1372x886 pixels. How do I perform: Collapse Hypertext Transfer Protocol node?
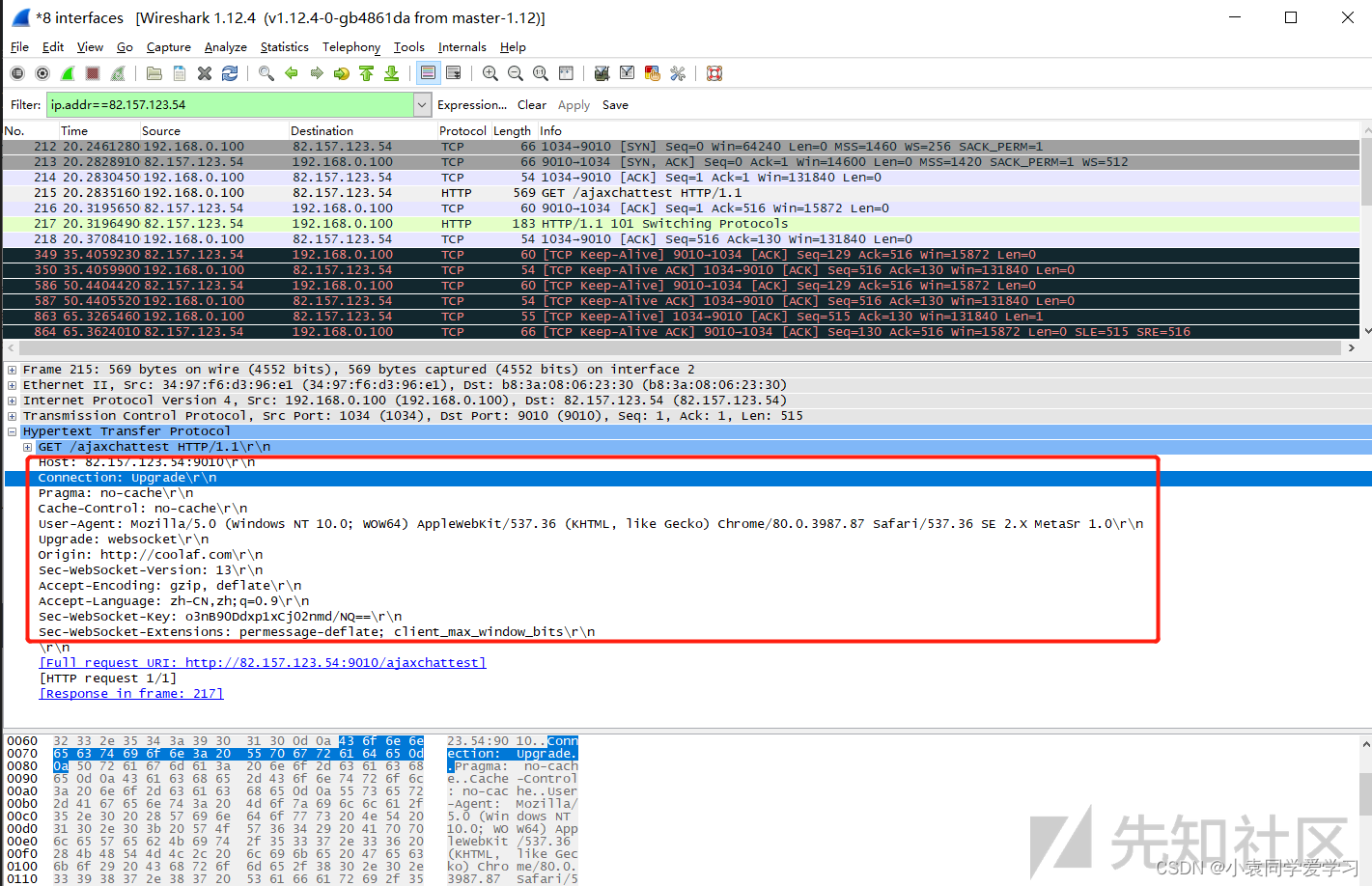tap(12, 431)
